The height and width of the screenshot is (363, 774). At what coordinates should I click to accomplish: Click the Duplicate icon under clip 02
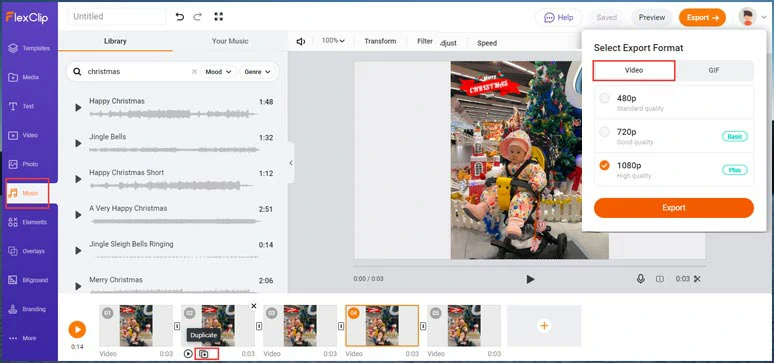click(203, 354)
